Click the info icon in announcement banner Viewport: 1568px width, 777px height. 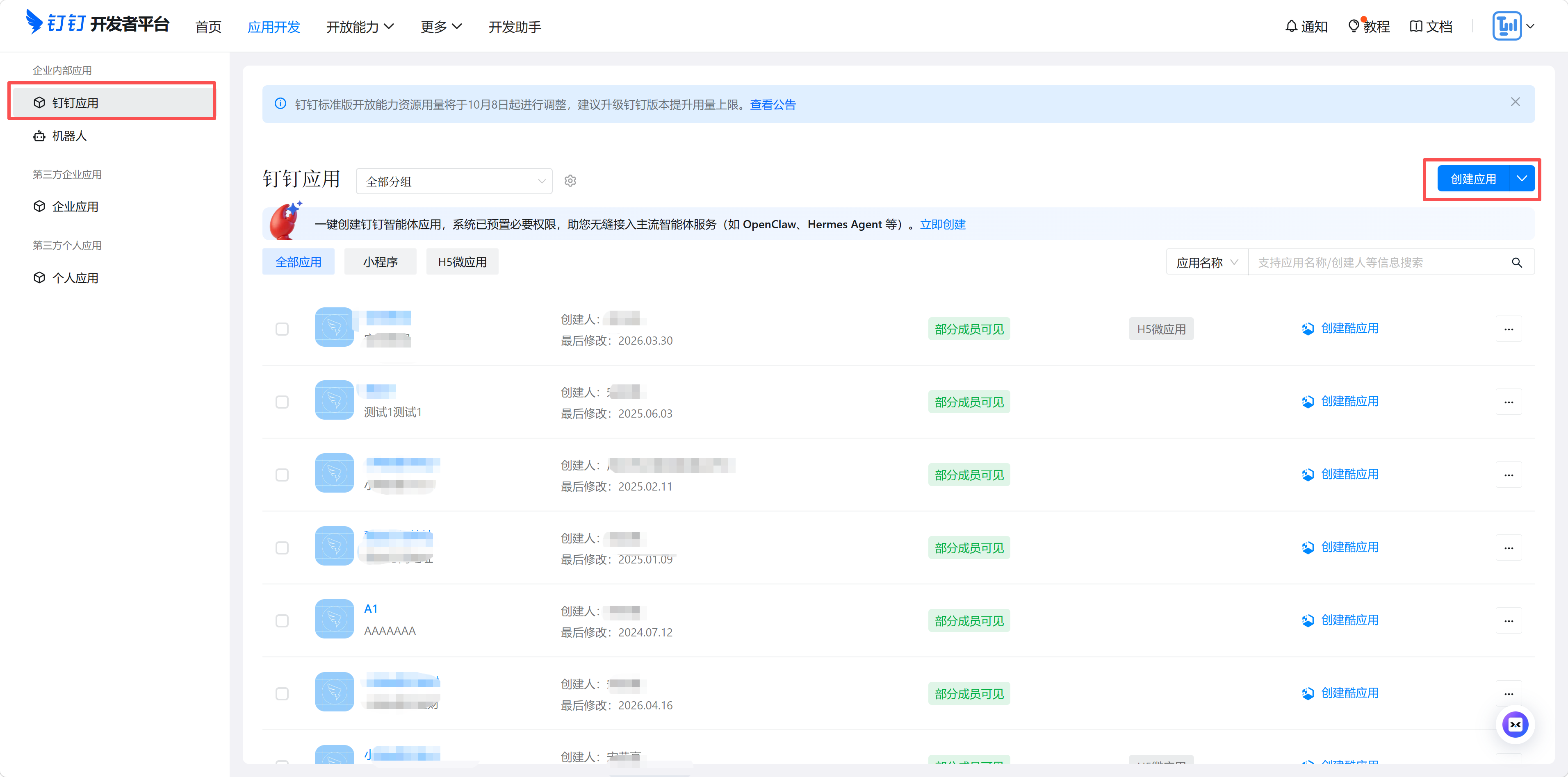280,103
